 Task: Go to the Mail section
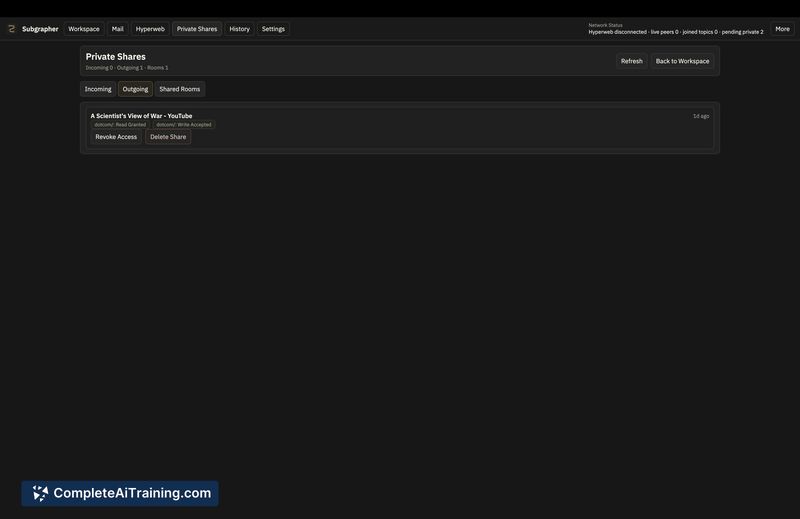(x=117, y=29)
